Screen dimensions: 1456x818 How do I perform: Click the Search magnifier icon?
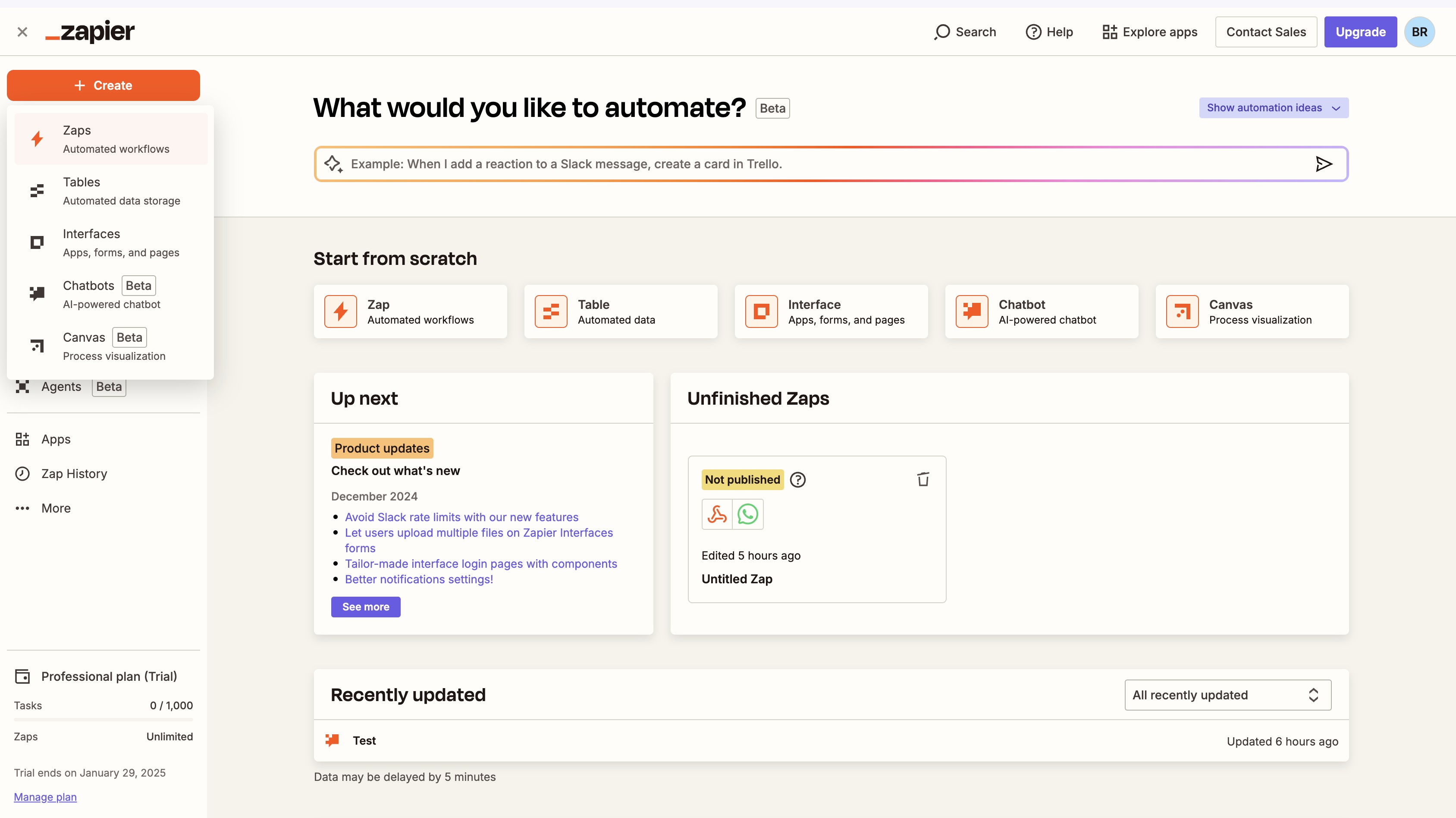[941, 32]
